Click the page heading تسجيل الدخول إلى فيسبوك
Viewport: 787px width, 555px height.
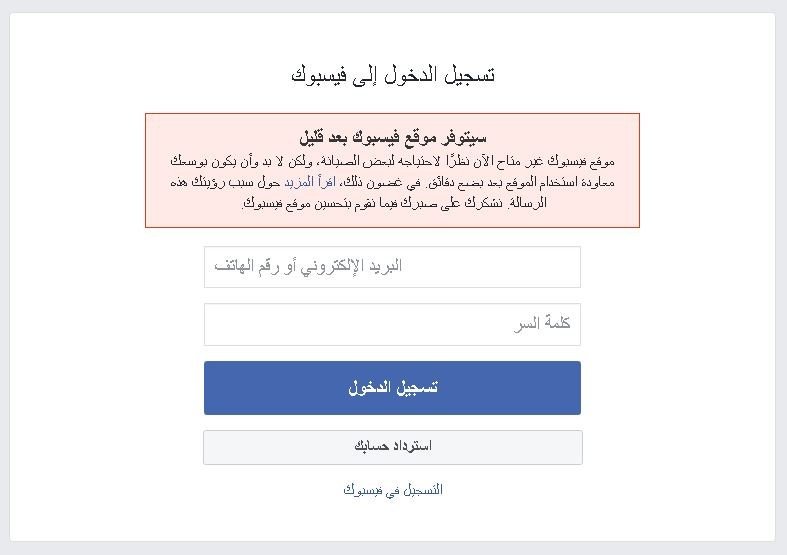[x=392, y=75]
